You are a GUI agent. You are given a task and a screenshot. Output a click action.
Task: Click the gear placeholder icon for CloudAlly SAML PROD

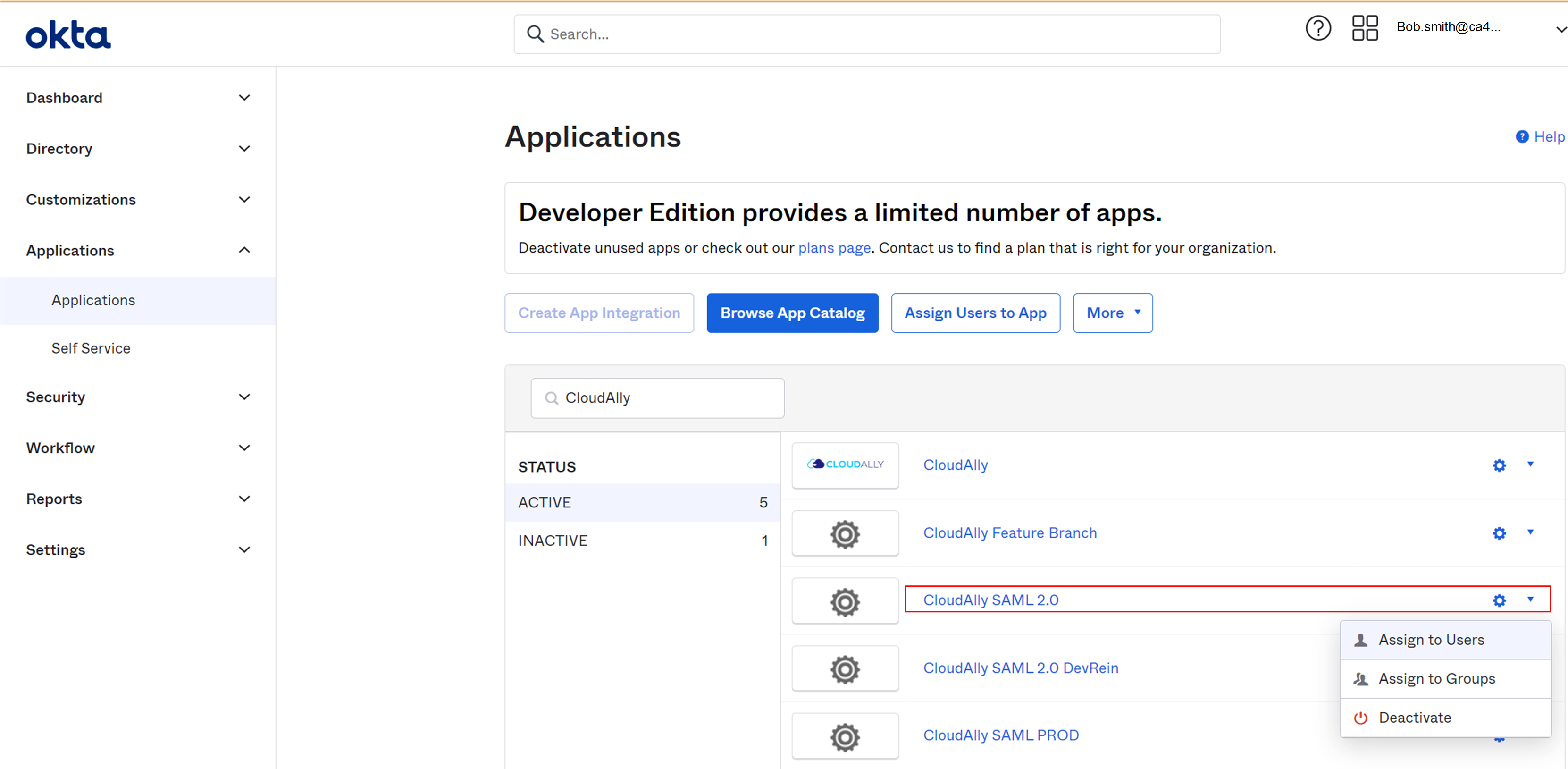pos(845,735)
